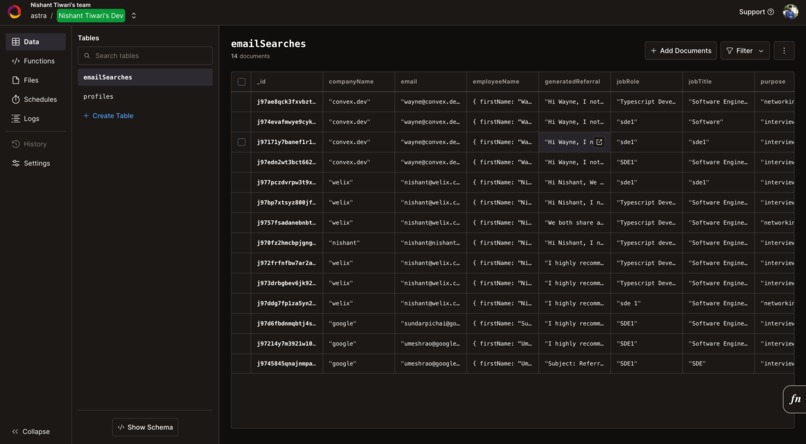Click the employeeName column header
Viewport: 806px width, 444px height.
(502, 82)
